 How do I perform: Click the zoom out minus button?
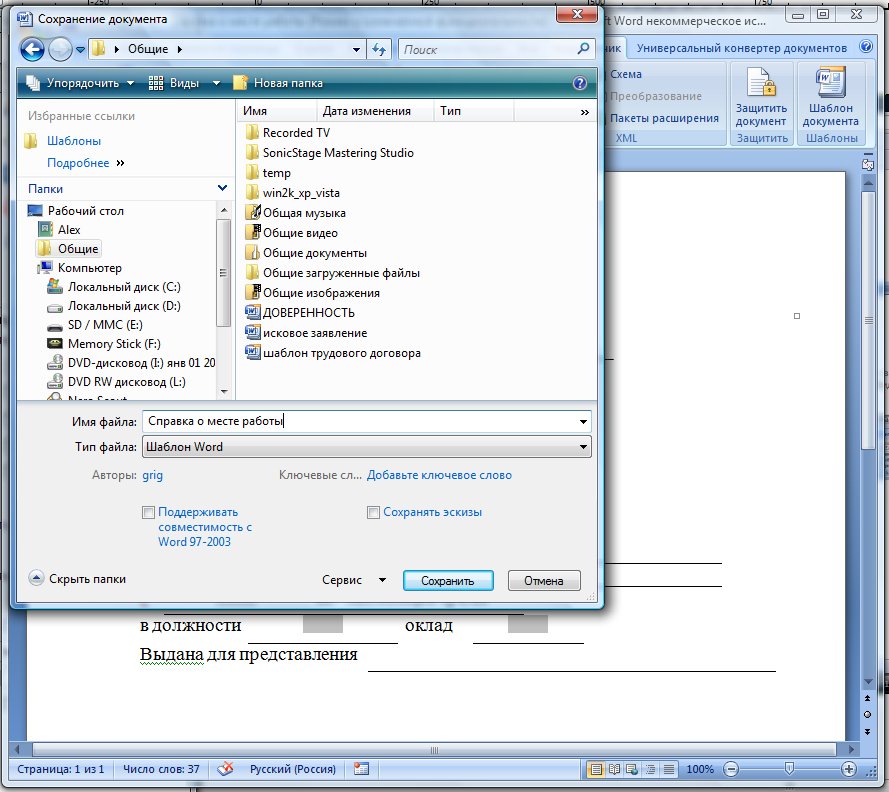(731, 769)
